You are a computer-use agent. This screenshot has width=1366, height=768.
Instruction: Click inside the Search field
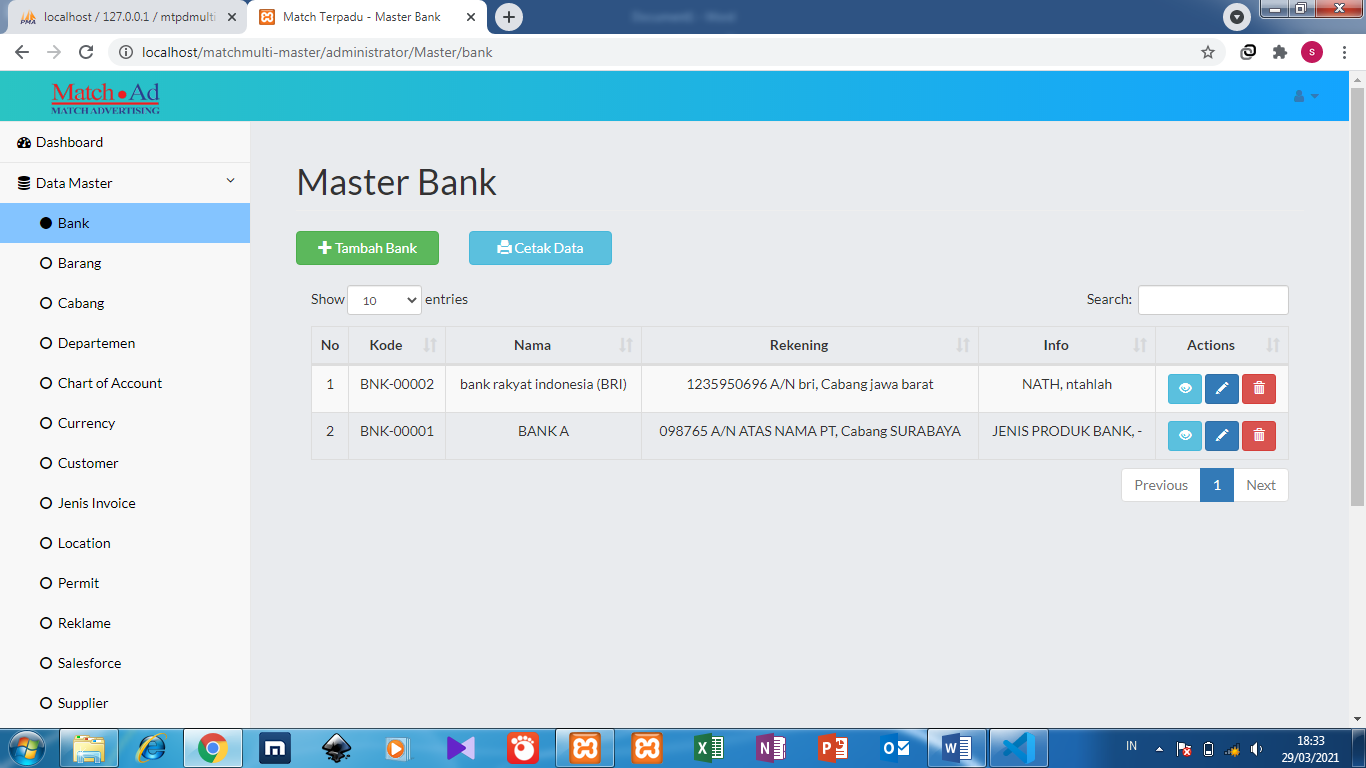click(x=1212, y=299)
